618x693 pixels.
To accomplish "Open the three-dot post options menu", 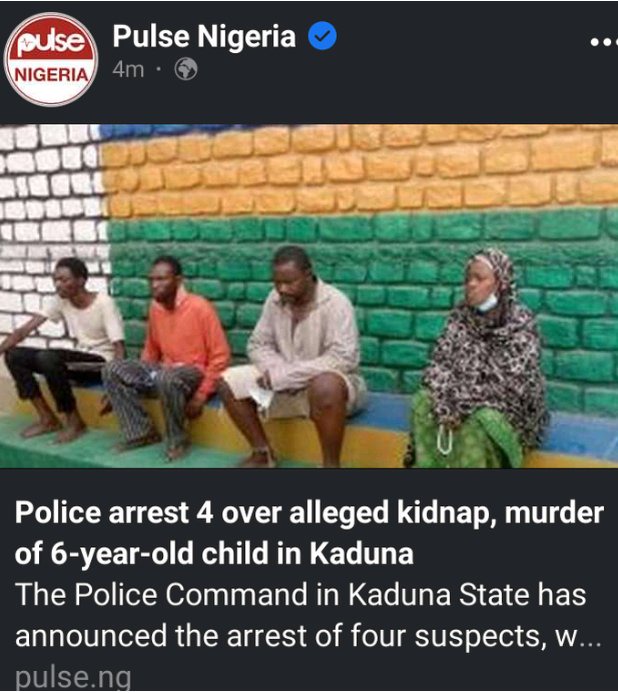I will [x=604, y=42].
